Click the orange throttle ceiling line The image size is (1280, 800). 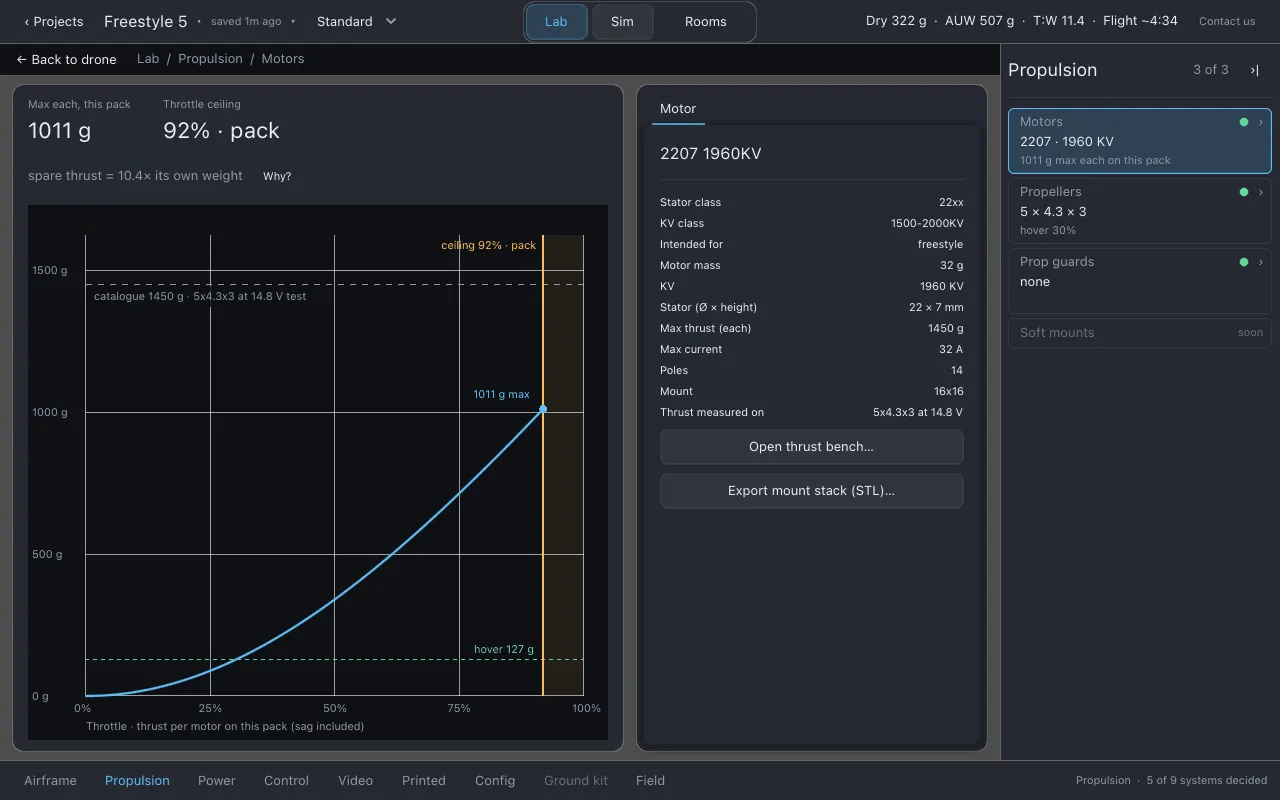543,465
